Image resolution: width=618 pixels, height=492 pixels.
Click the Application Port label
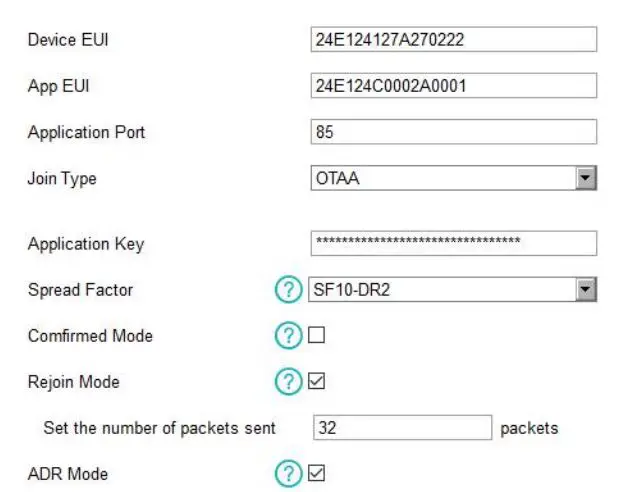86,132
